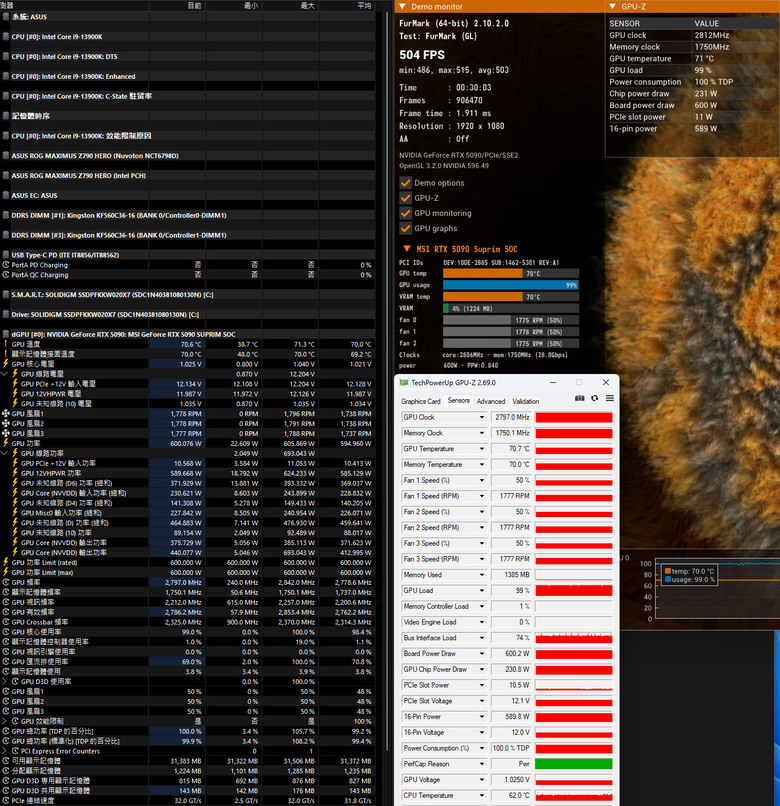Open the Advanced tab in GPU-Z

(x=491, y=401)
